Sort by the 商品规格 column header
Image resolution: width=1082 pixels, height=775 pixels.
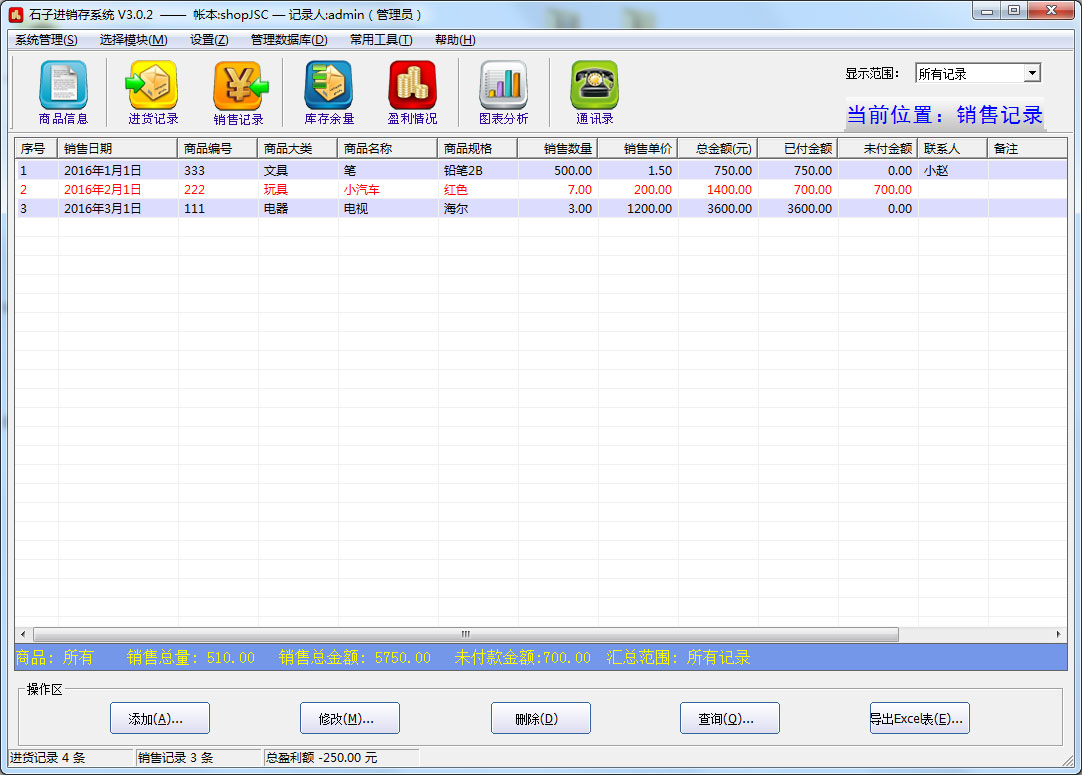pos(478,148)
